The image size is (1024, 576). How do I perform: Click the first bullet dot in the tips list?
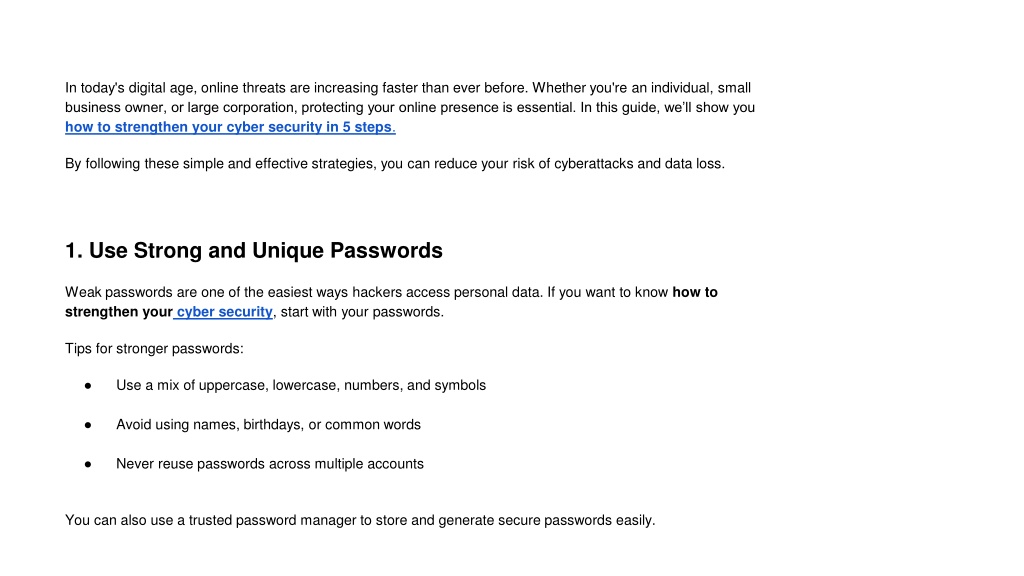[x=88, y=386]
